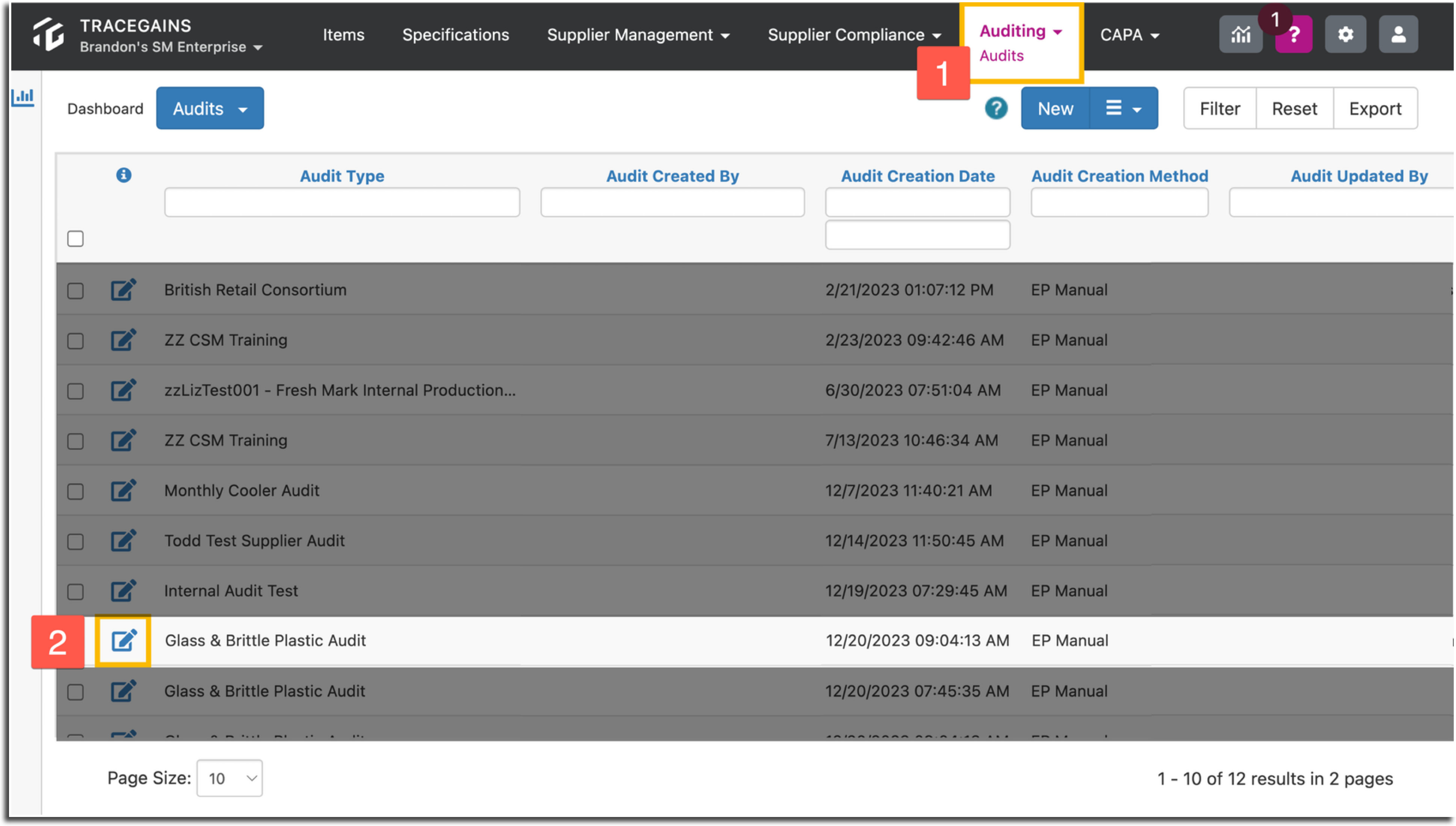The height and width of the screenshot is (826, 1456).
Task: Open the settings gear icon
Action: [x=1346, y=35]
